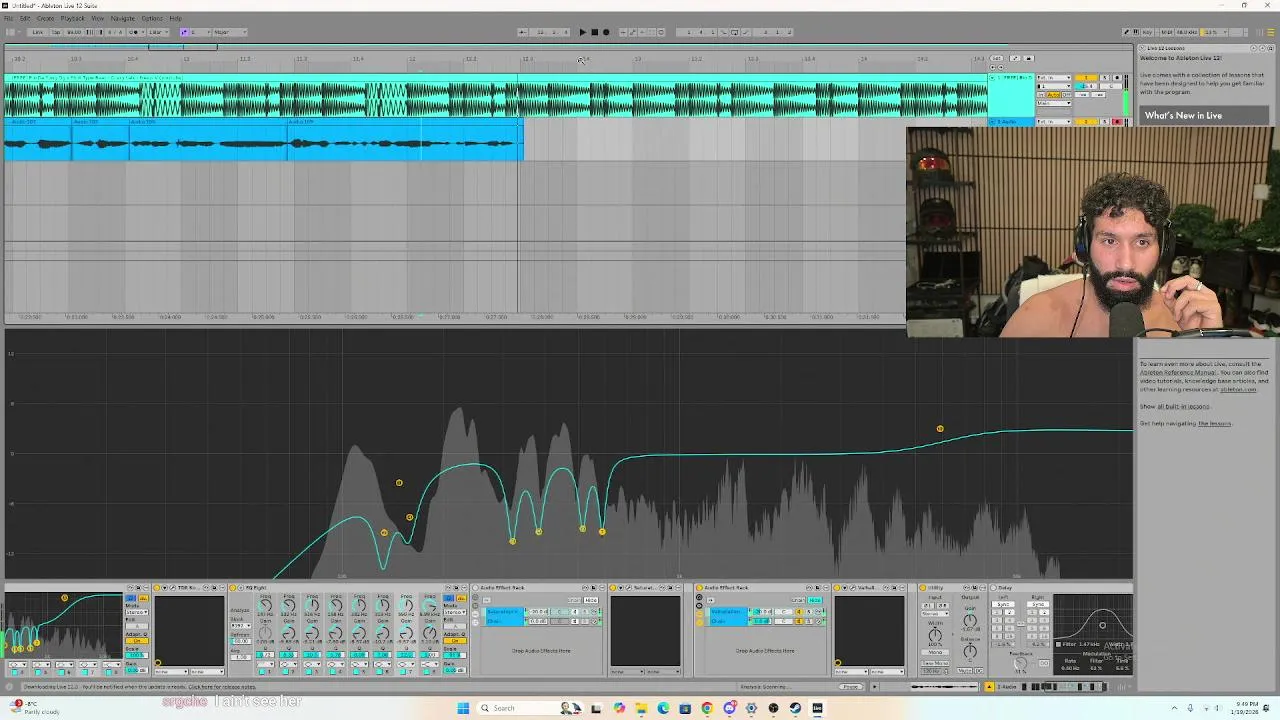Select the Saturation chain in first Audio Effect Rack

(502, 612)
